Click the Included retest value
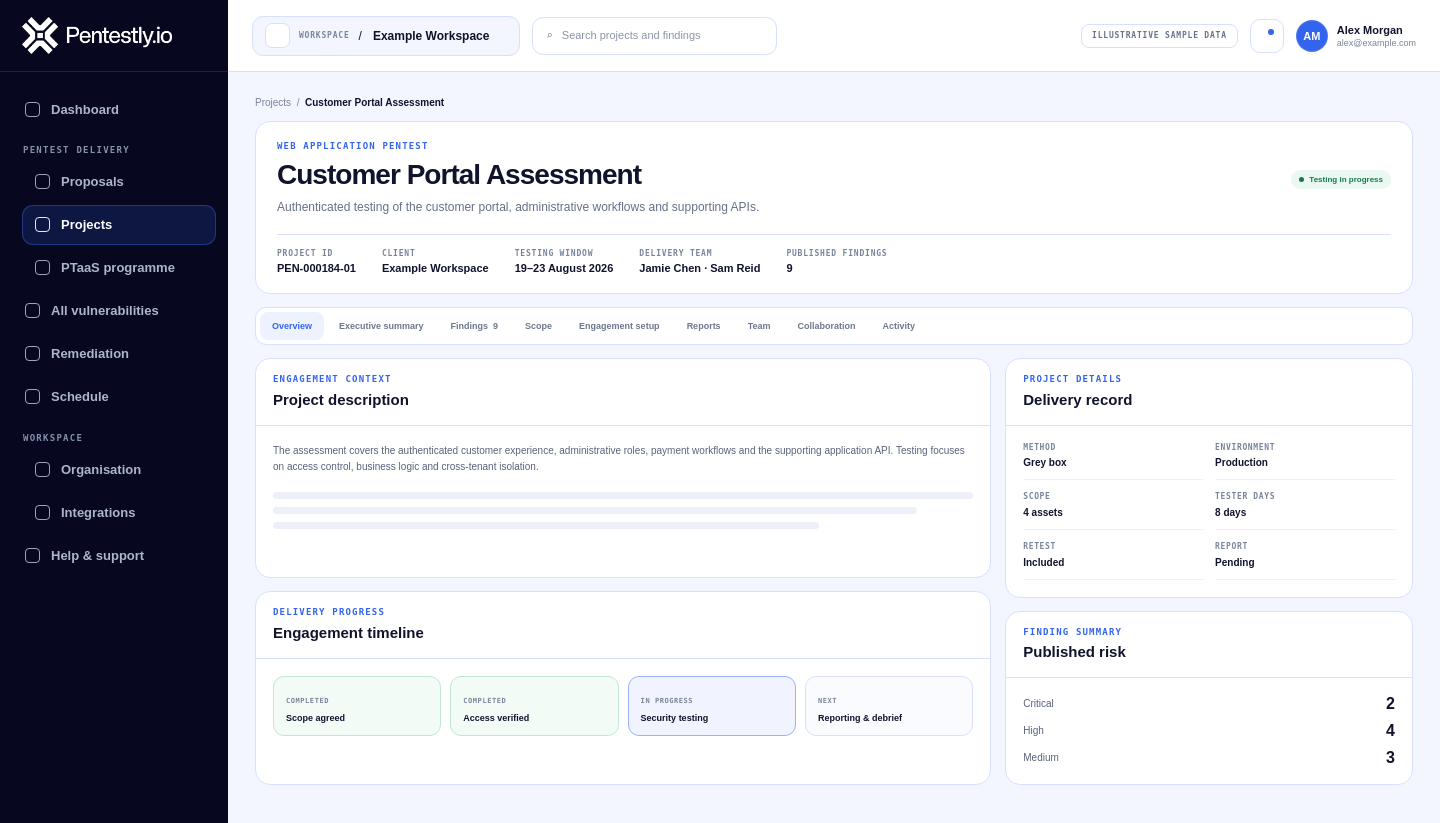This screenshot has height=823, width=1440. pos(1044,563)
